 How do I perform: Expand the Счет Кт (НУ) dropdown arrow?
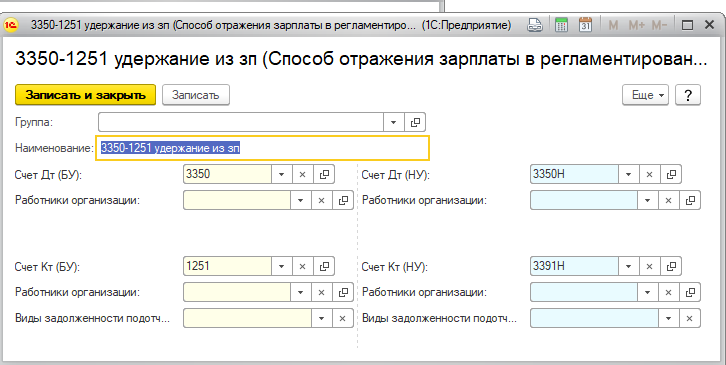coord(628,266)
